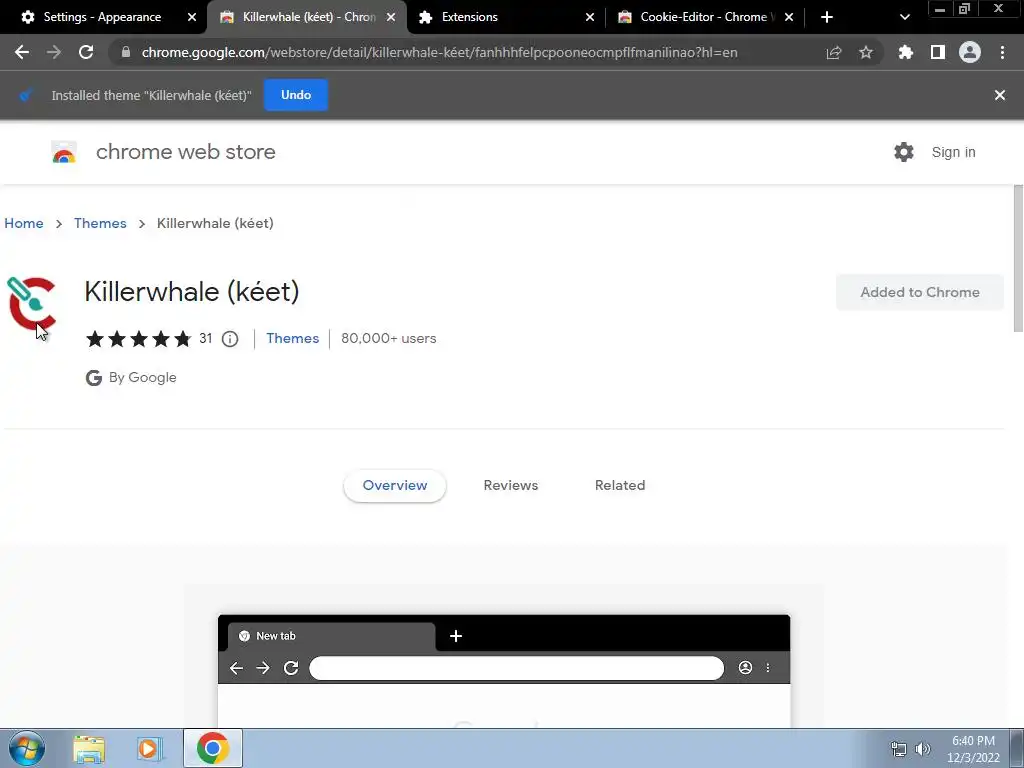Dismiss the installed theme infobar
1024x768 pixels.
pyautogui.click(x=999, y=95)
